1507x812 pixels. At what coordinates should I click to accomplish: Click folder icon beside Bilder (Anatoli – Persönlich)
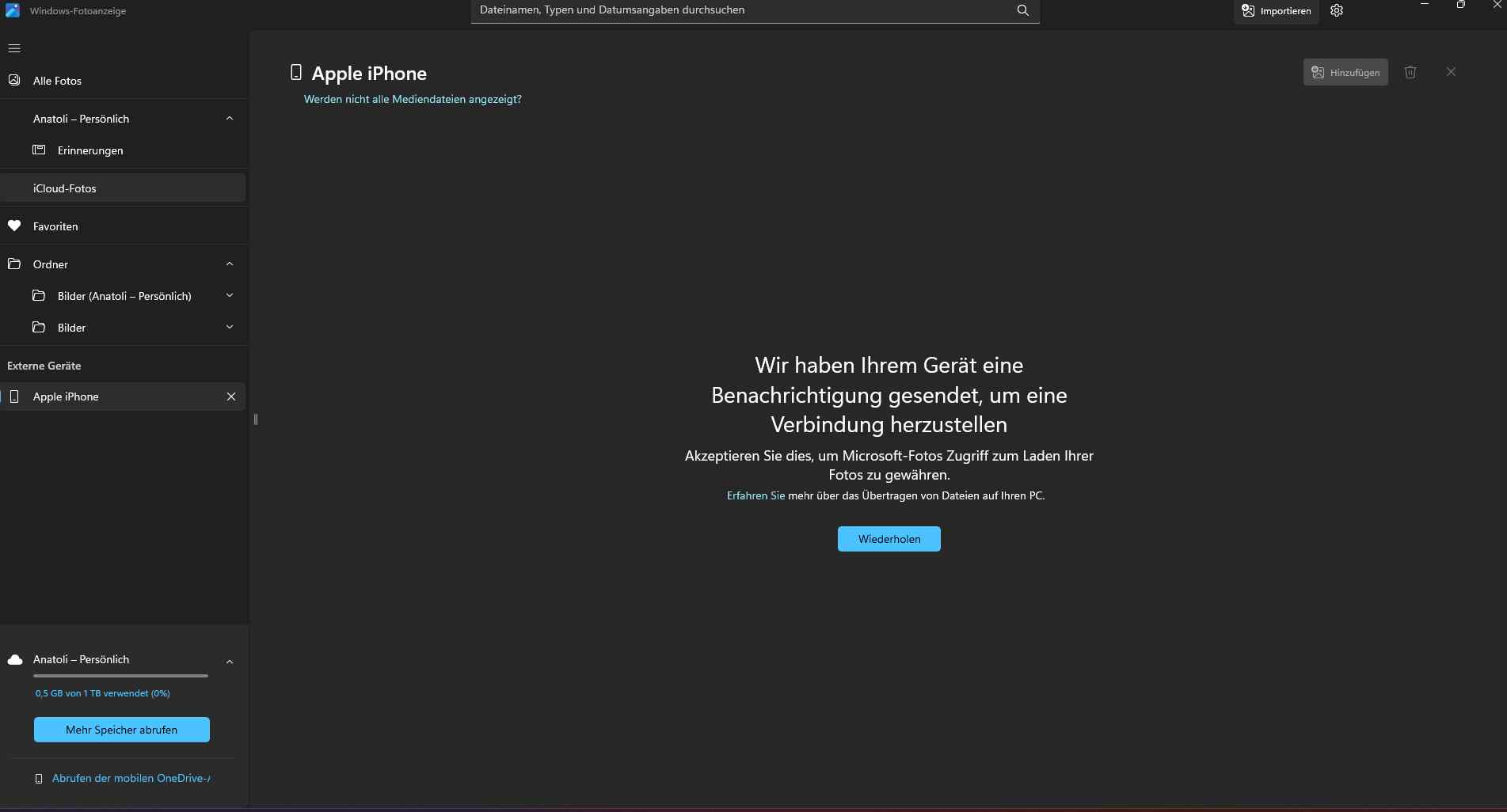39,295
